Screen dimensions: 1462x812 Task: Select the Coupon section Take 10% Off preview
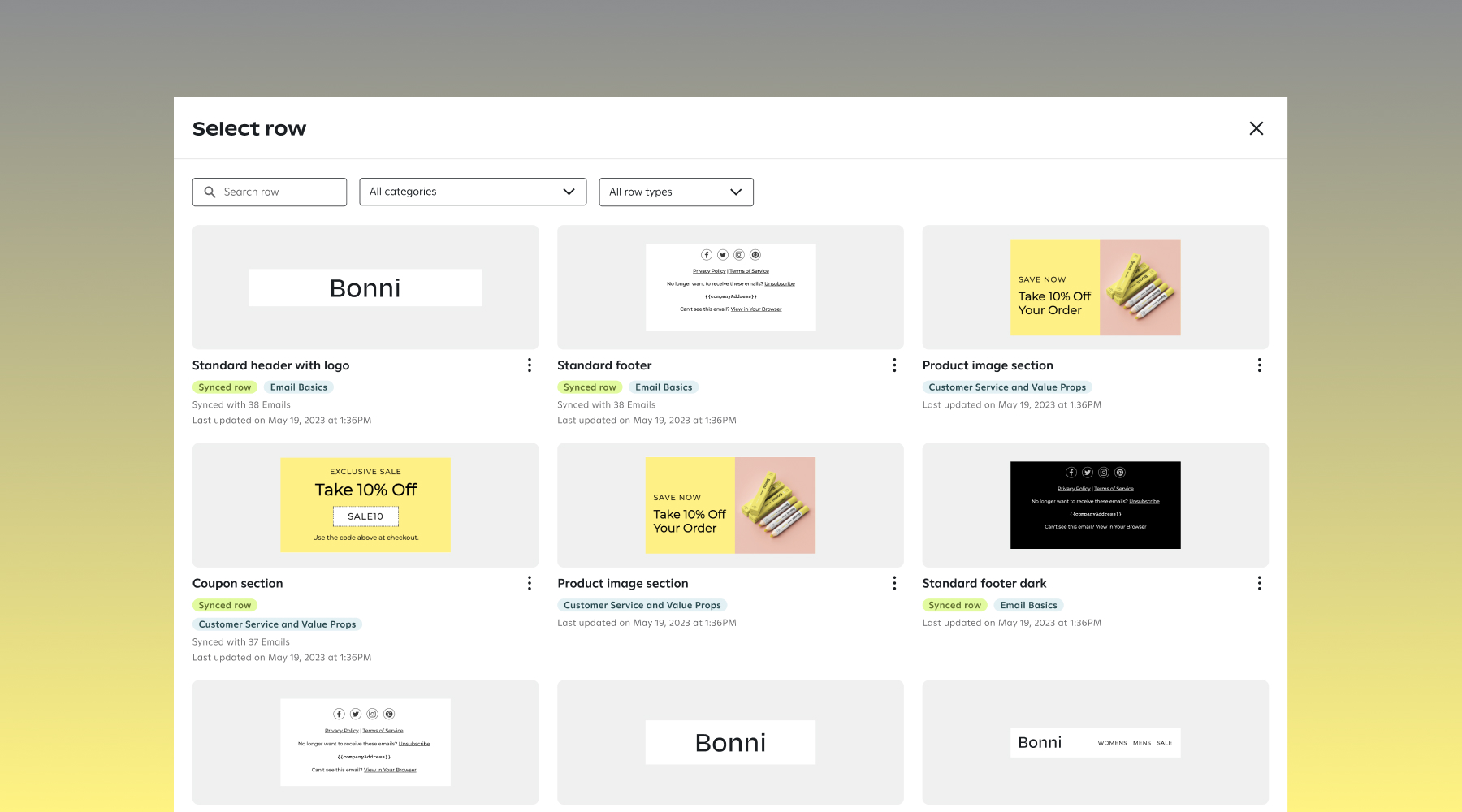(x=365, y=504)
